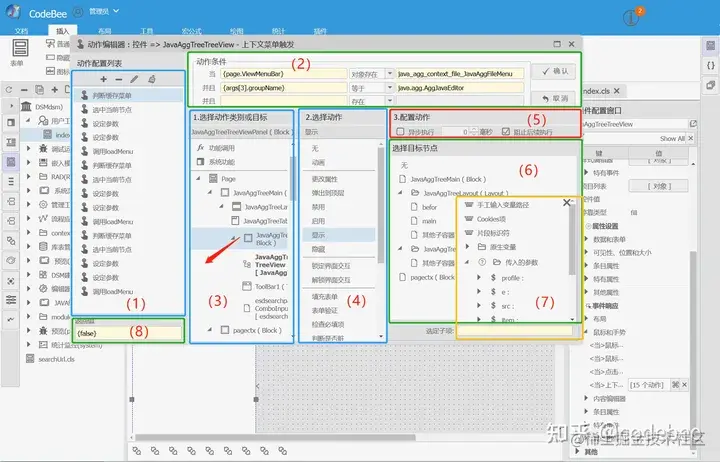This screenshot has width=720, height=462.
Task: Select JavaAggTreeMain ( Block ) target node
Action: pos(448,179)
